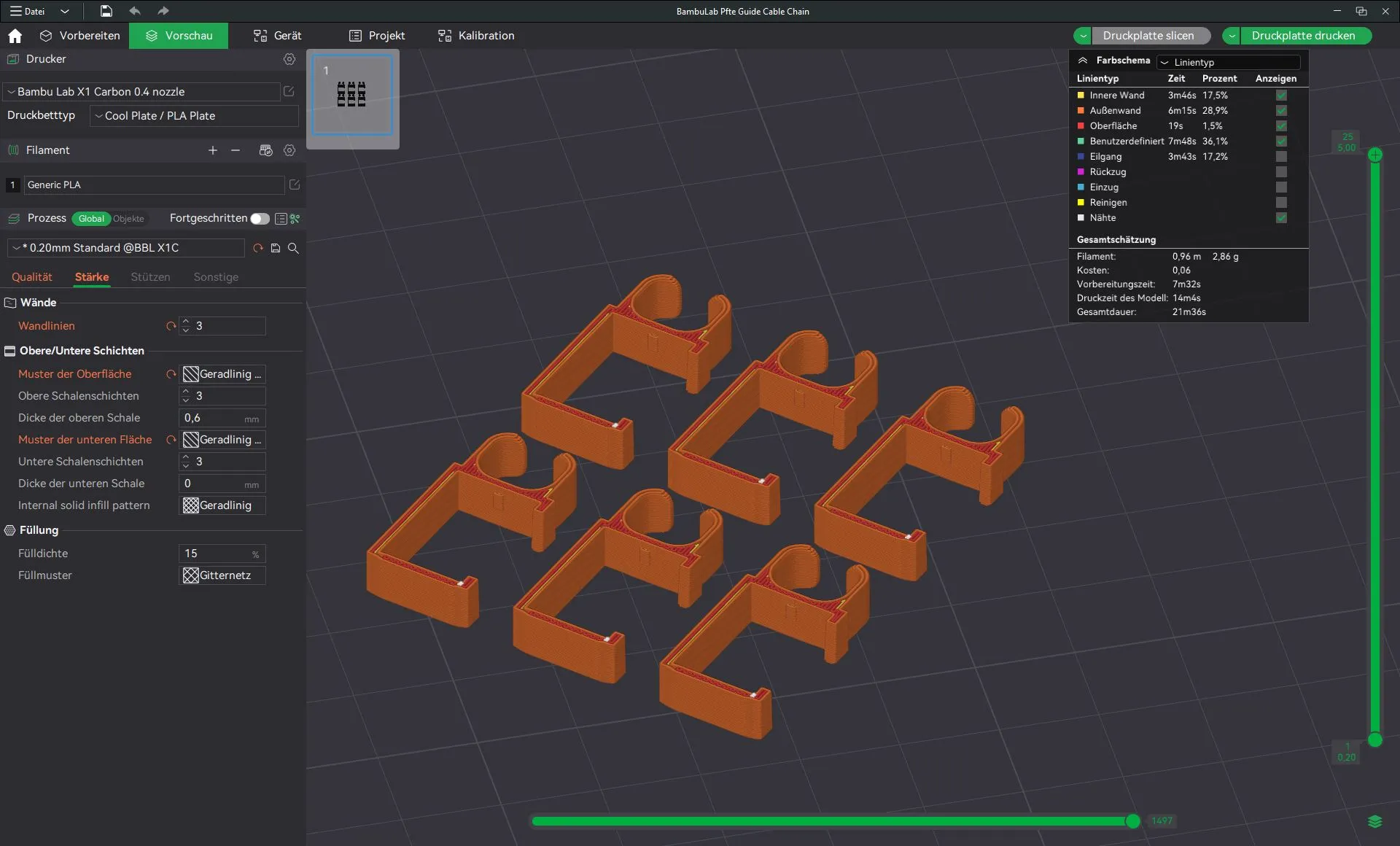Click the home icon

click(15, 36)
